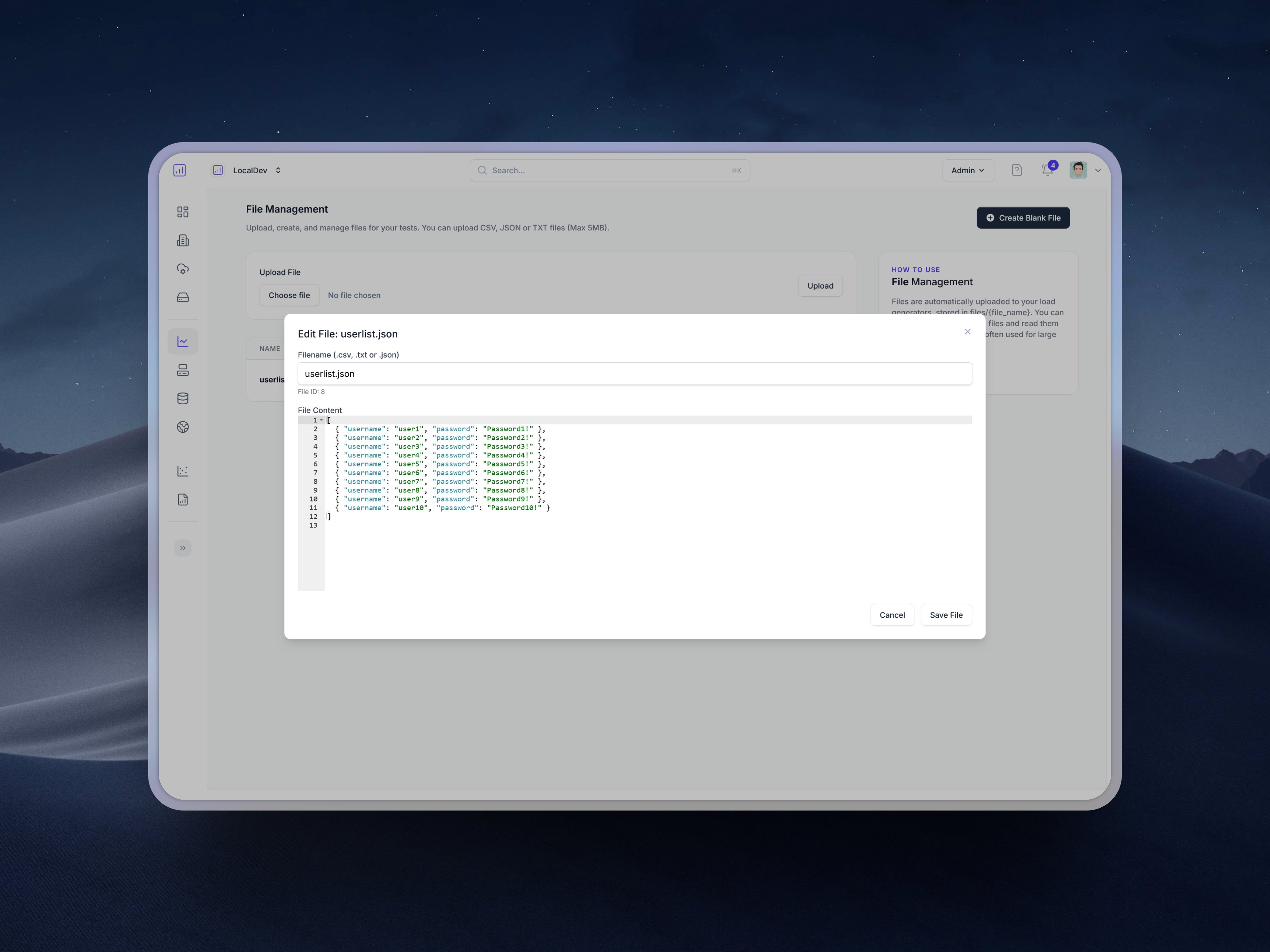Click the user5 line in File Content
1270x952 pixels.
tap(441, 464)
